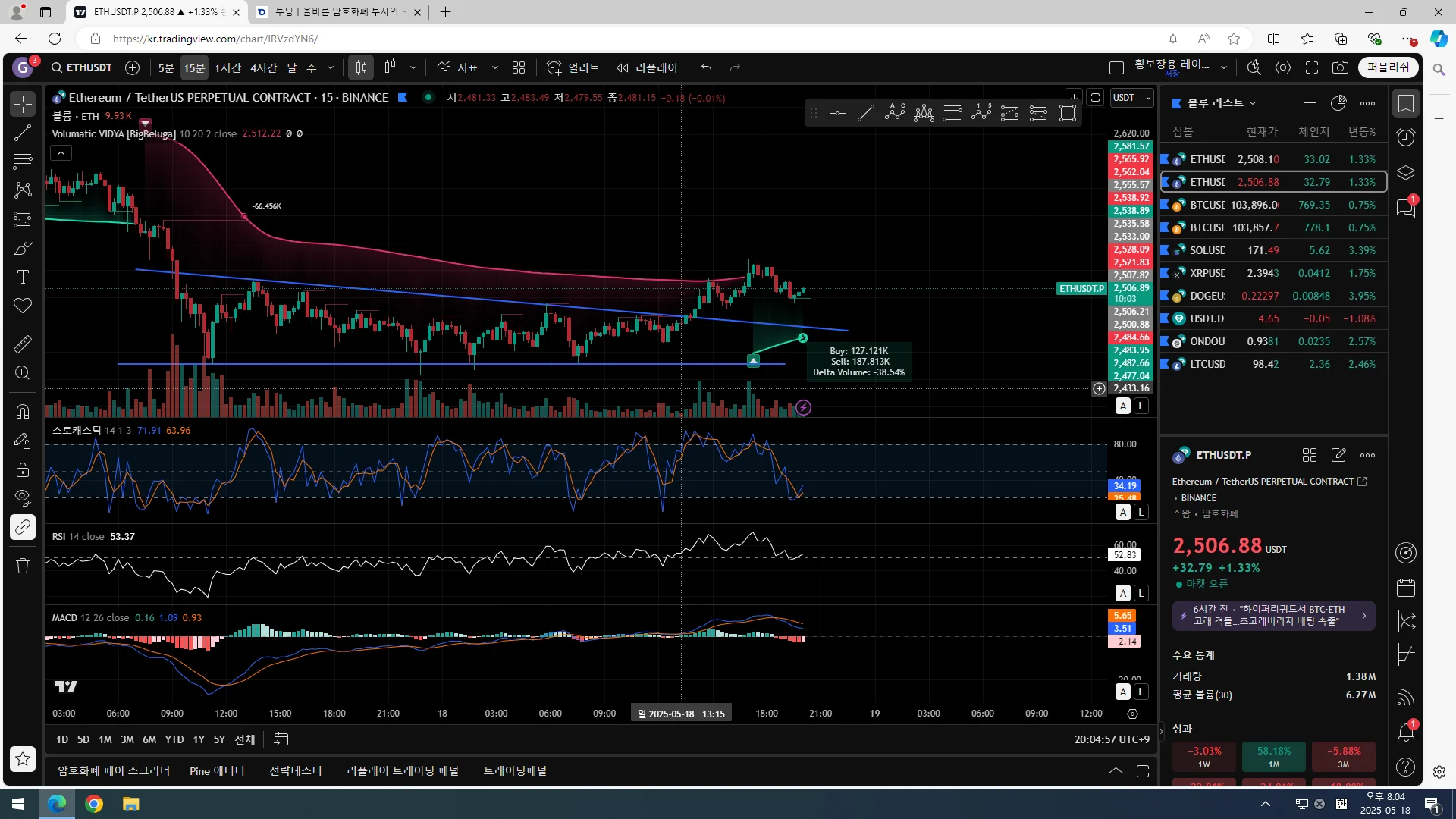Select the trend line drawing tool

point(23,133)
